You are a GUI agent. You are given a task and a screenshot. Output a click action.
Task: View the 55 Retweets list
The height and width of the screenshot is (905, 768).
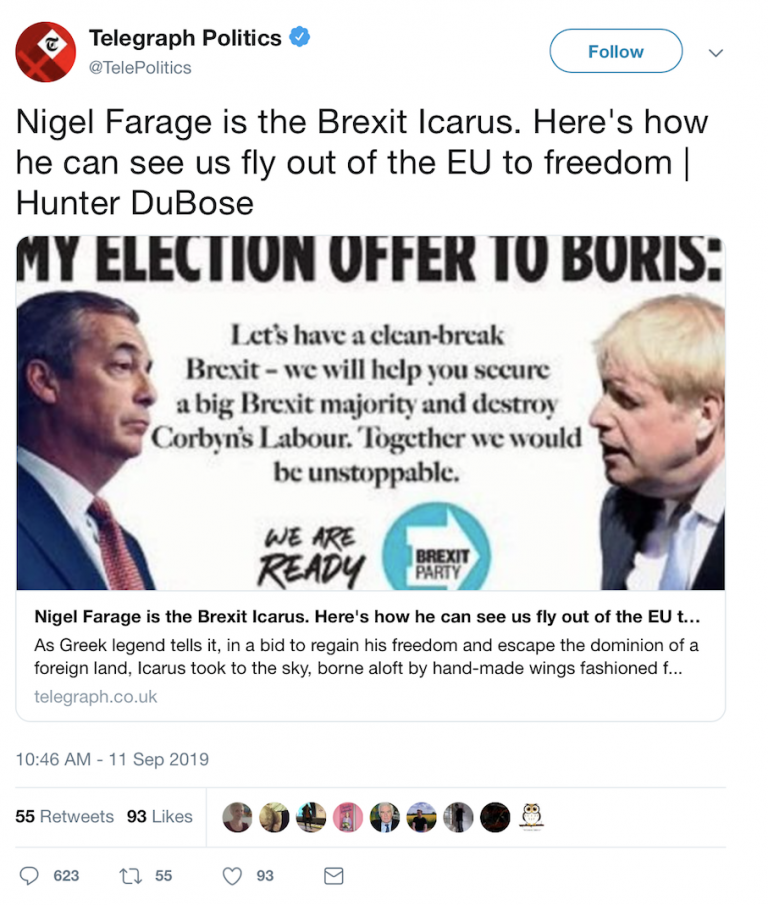click(x=65, y=817)
